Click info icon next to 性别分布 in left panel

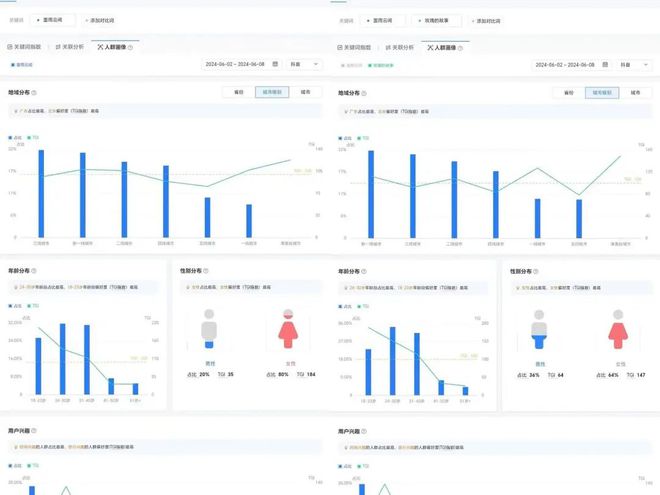point(206,271)
